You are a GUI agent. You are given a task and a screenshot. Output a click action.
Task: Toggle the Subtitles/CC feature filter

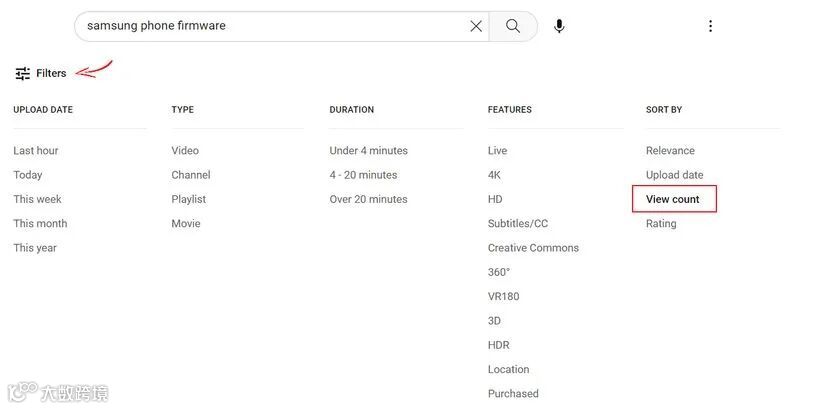518,224
